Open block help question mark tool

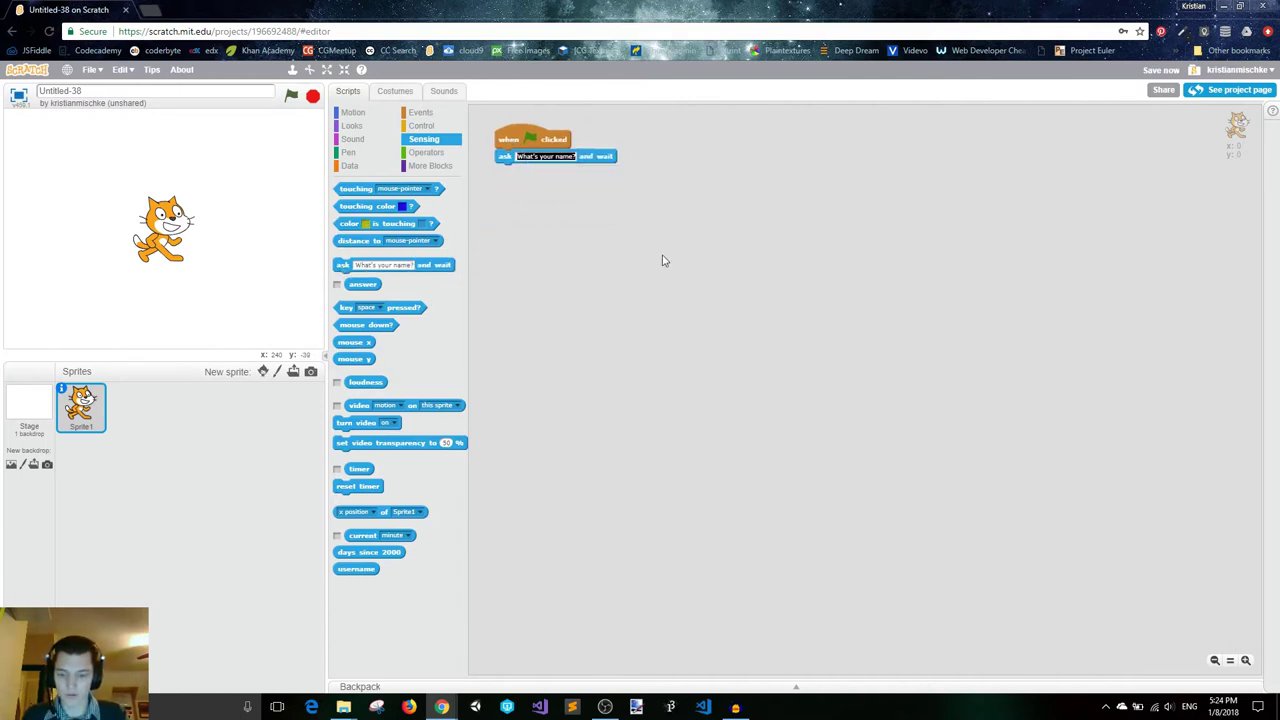pyautogui.click(x=361, y=70)
